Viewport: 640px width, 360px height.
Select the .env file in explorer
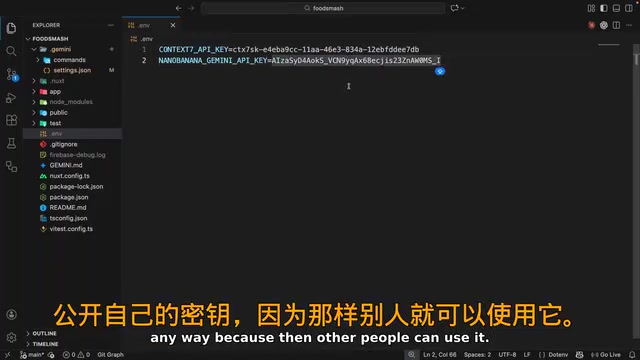(x=72, y=134)
